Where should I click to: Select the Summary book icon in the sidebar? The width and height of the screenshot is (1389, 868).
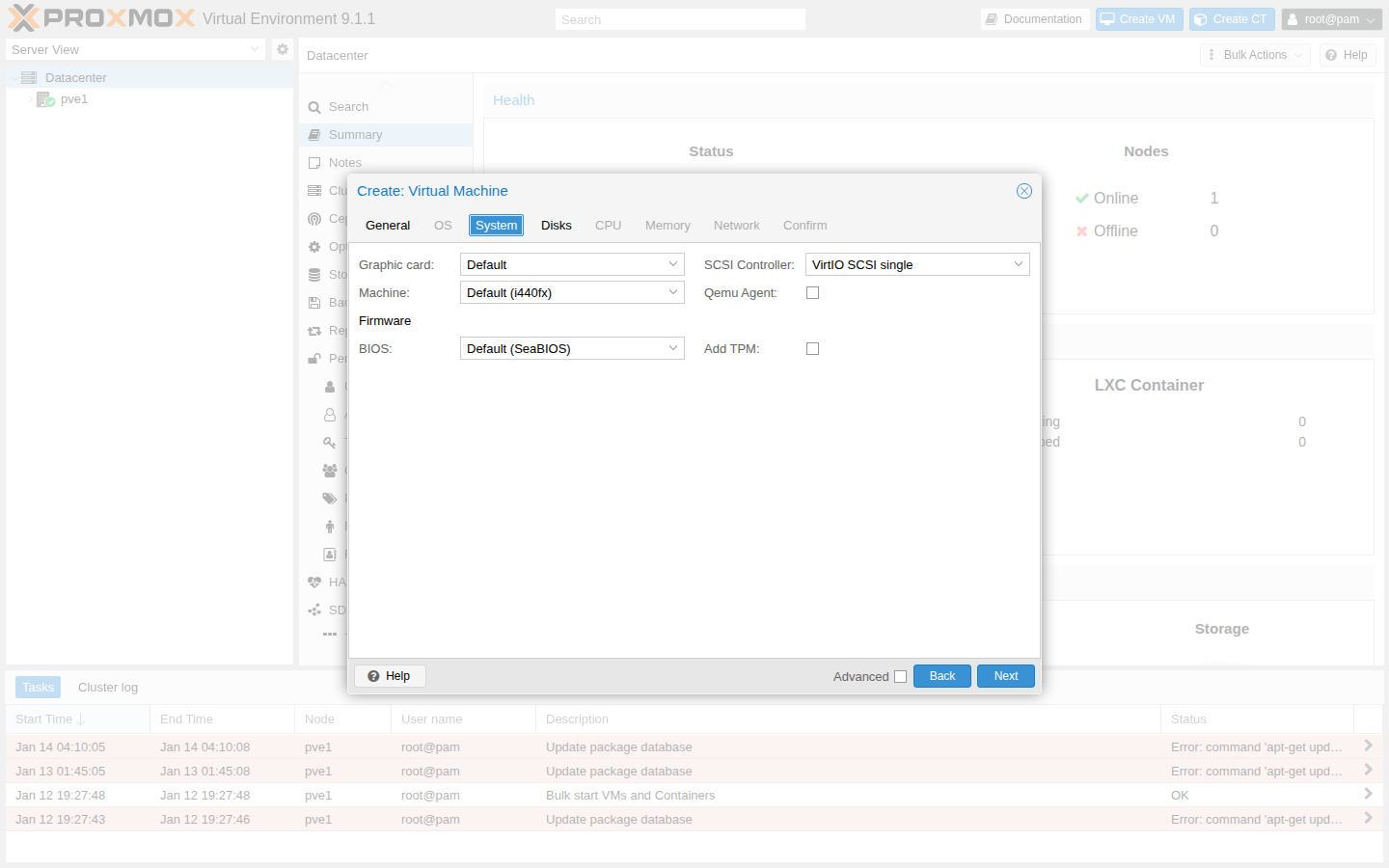click(314, 134)
